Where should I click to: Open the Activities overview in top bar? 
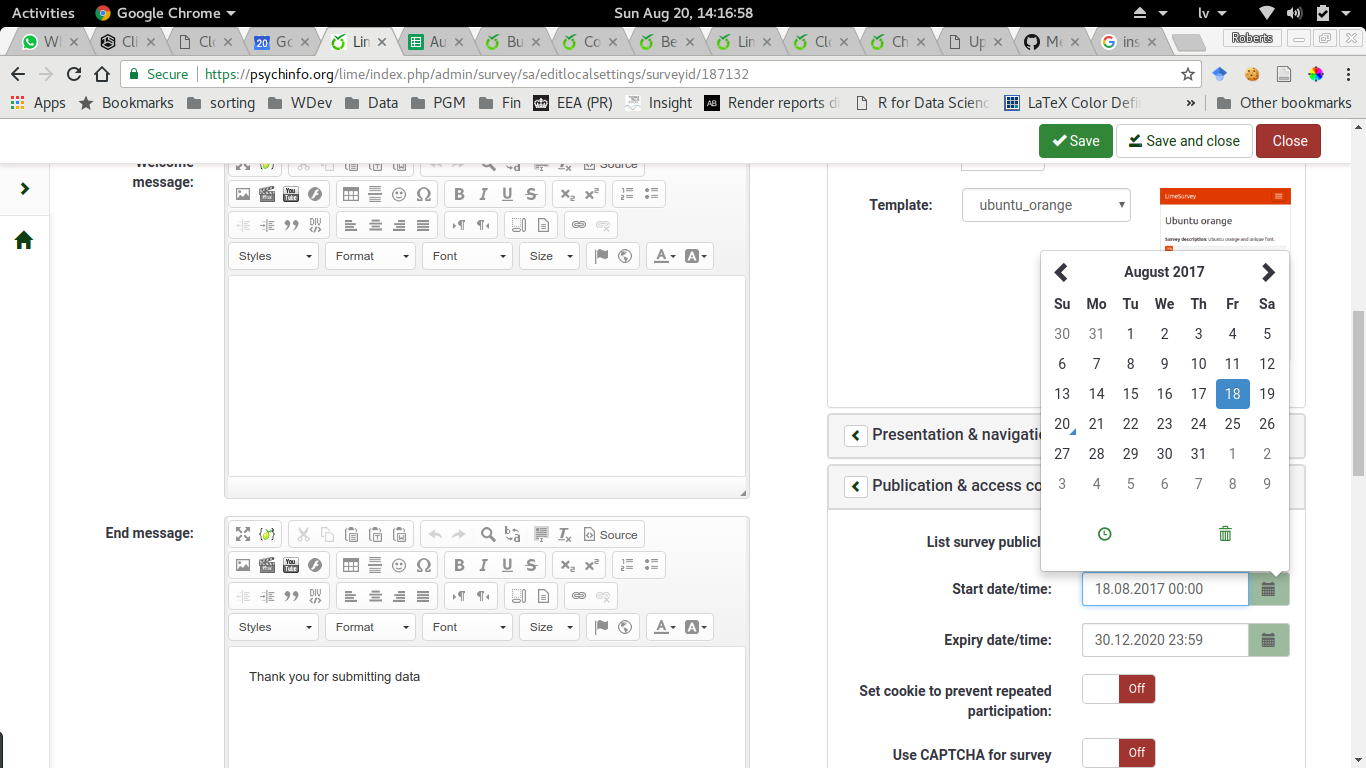click(x=43, y=13)
